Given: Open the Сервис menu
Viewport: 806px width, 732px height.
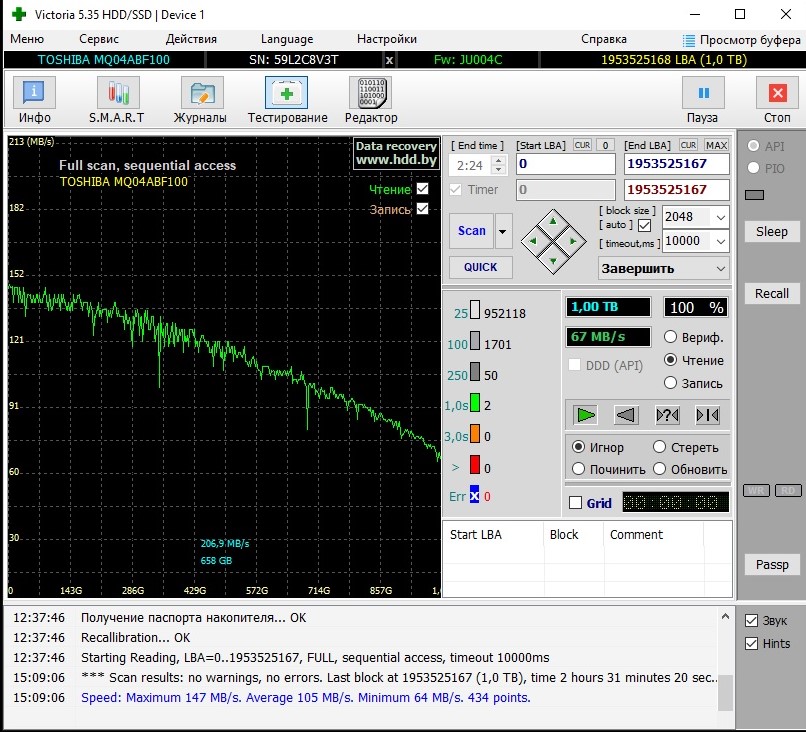Looking at the screenshot, I should click(x=98, y=39).
